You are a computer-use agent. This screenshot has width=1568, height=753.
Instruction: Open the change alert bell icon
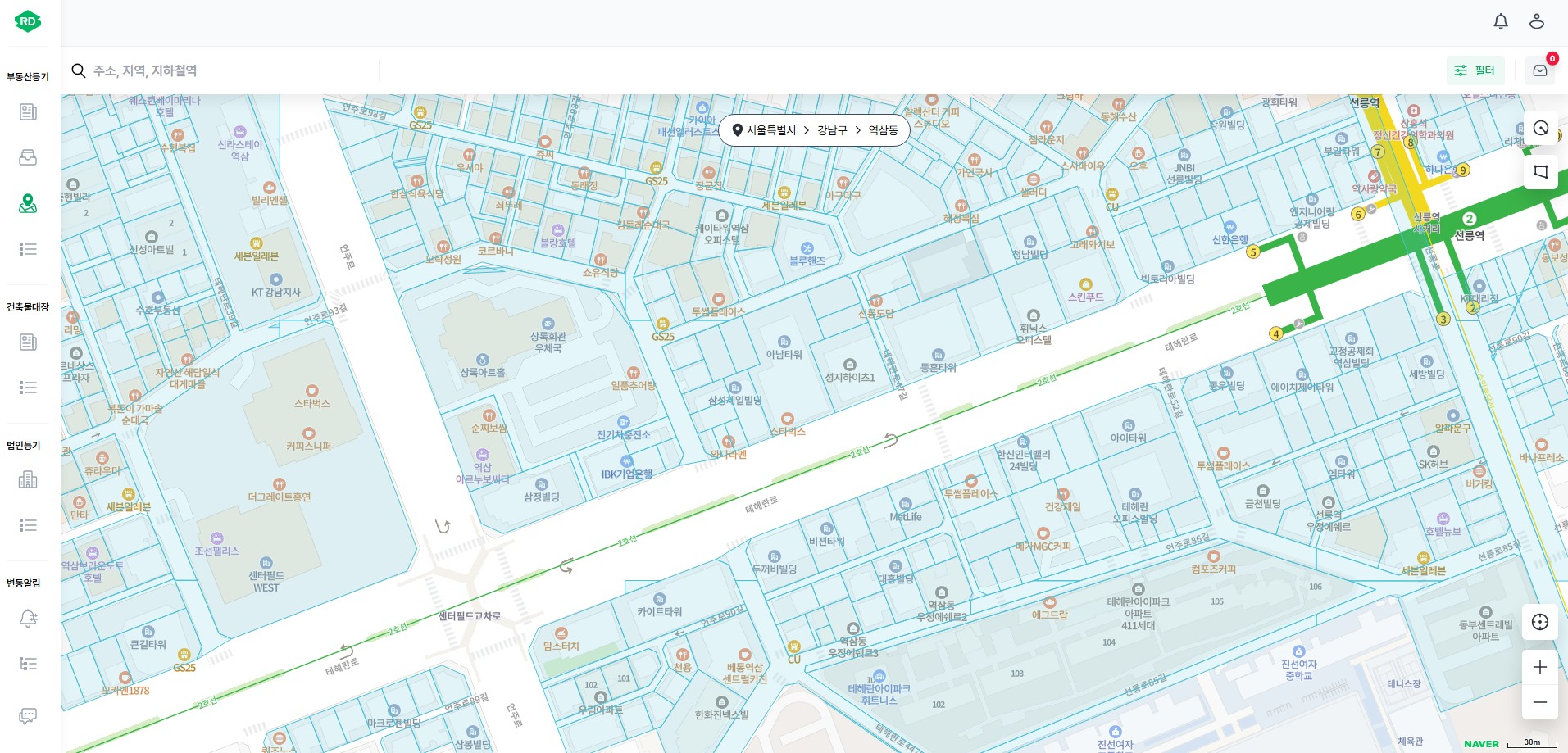pyautogui.click(x=28, y=619)
